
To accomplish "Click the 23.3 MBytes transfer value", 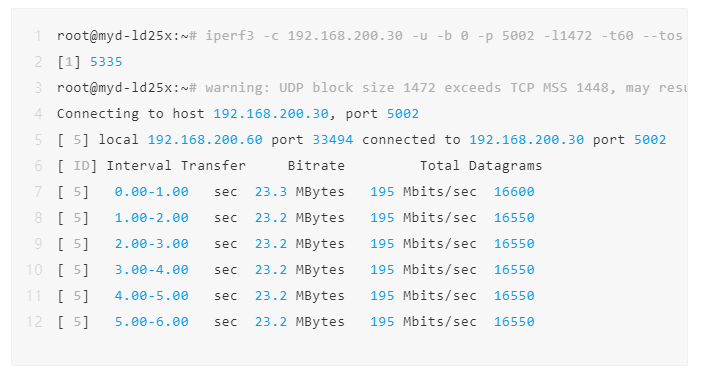I will tap(300, 191).
